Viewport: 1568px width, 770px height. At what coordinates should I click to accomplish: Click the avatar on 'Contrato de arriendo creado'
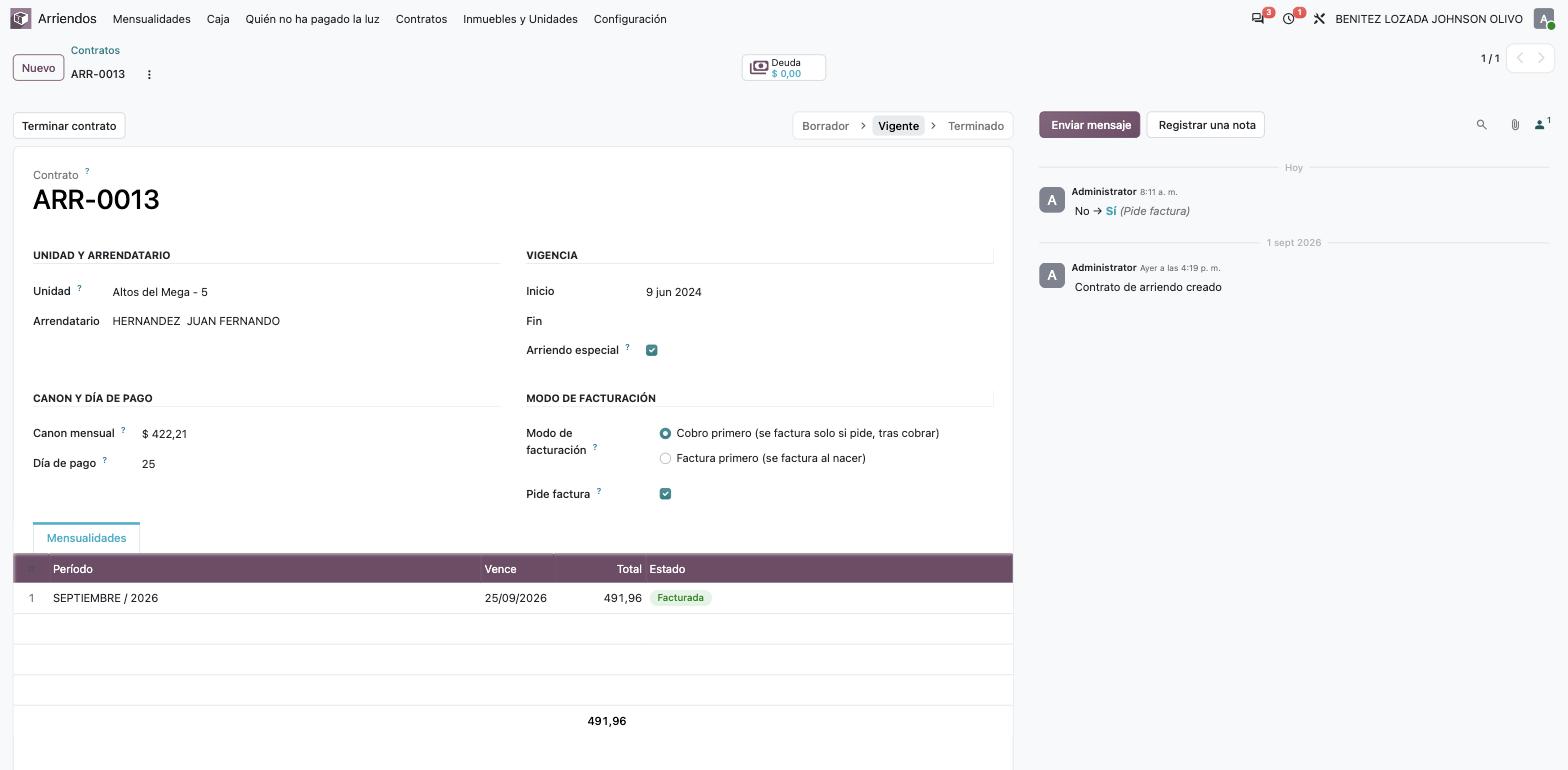click(x=1052, y=275)
